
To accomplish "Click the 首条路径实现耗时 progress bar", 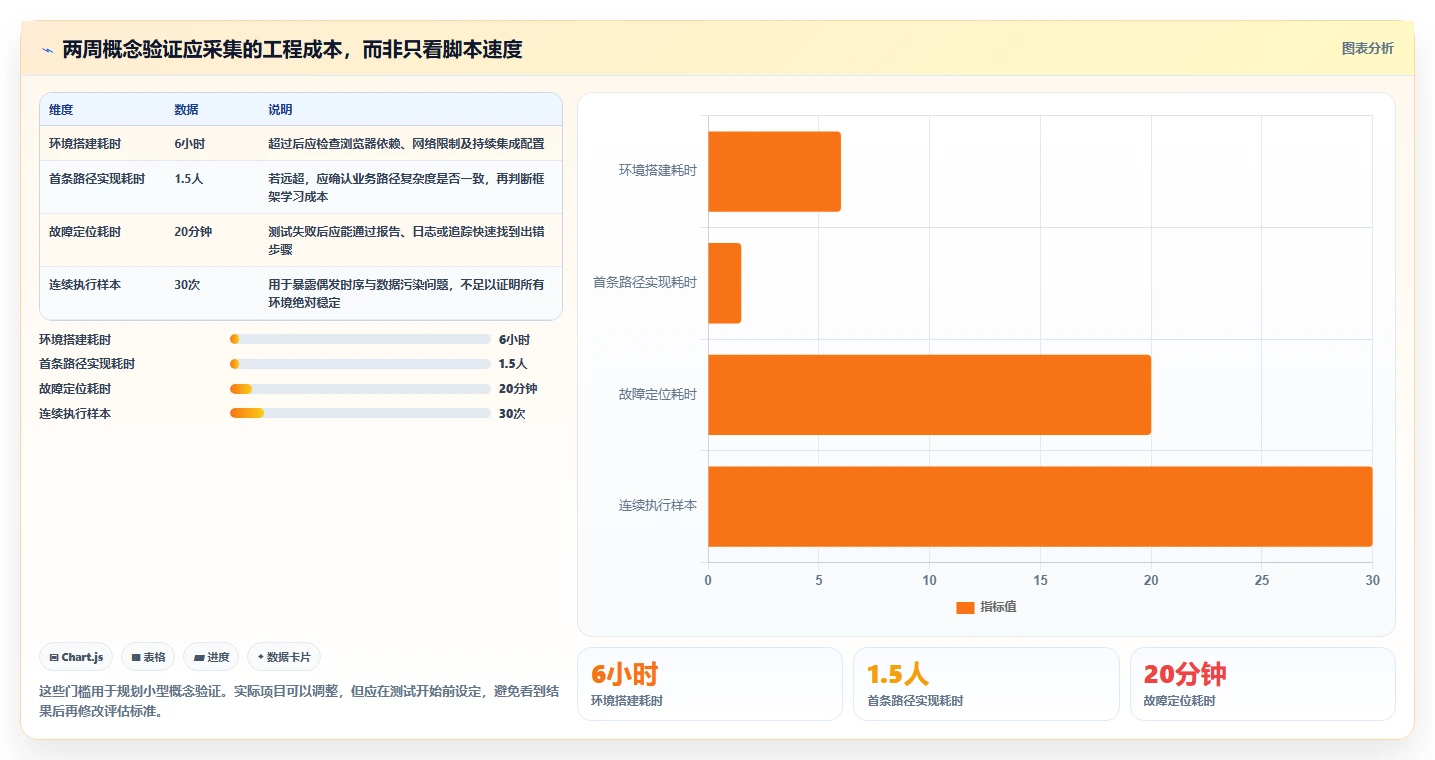I will click(360, 364).
